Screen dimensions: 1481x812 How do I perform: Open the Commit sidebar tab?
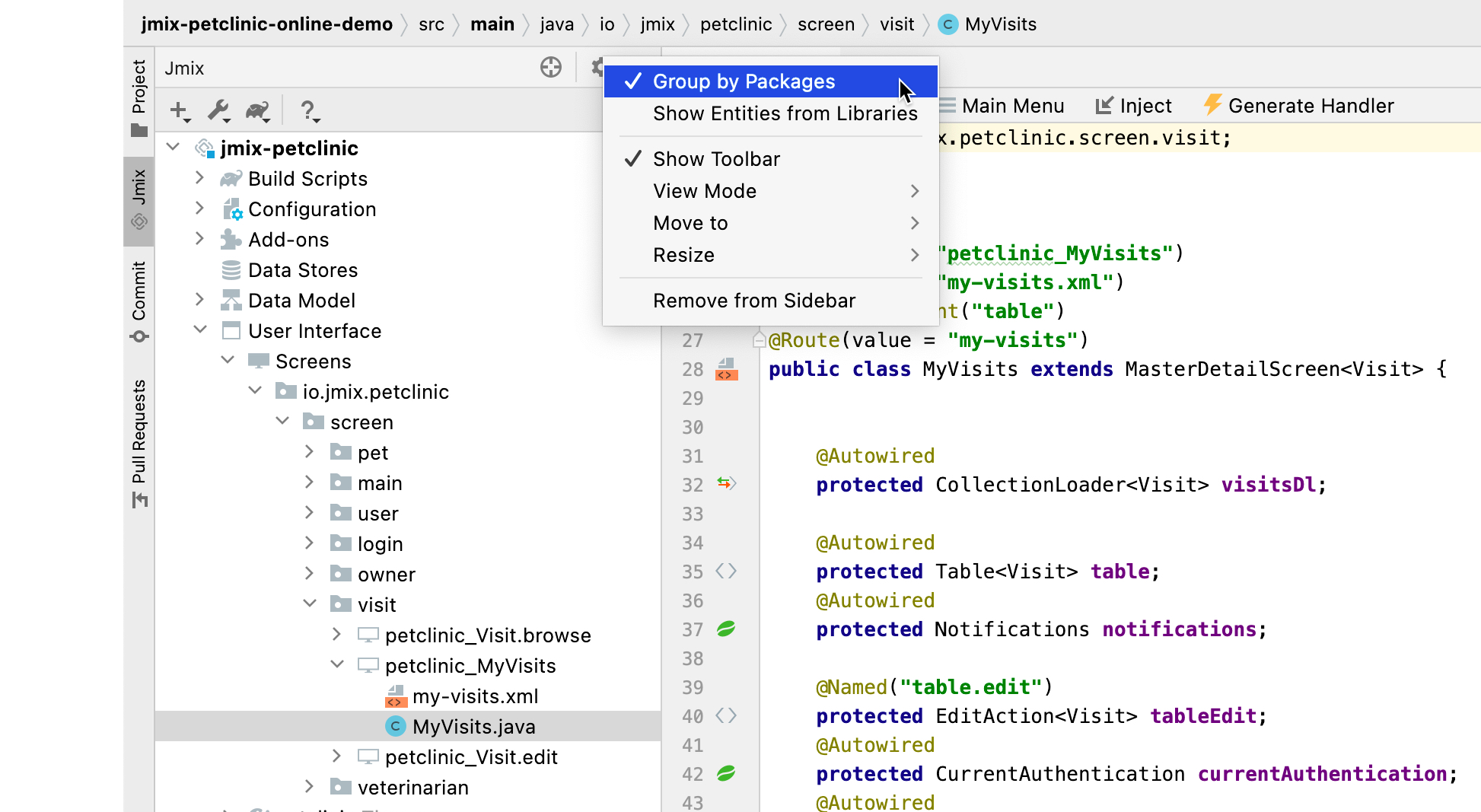click(139, 302)
